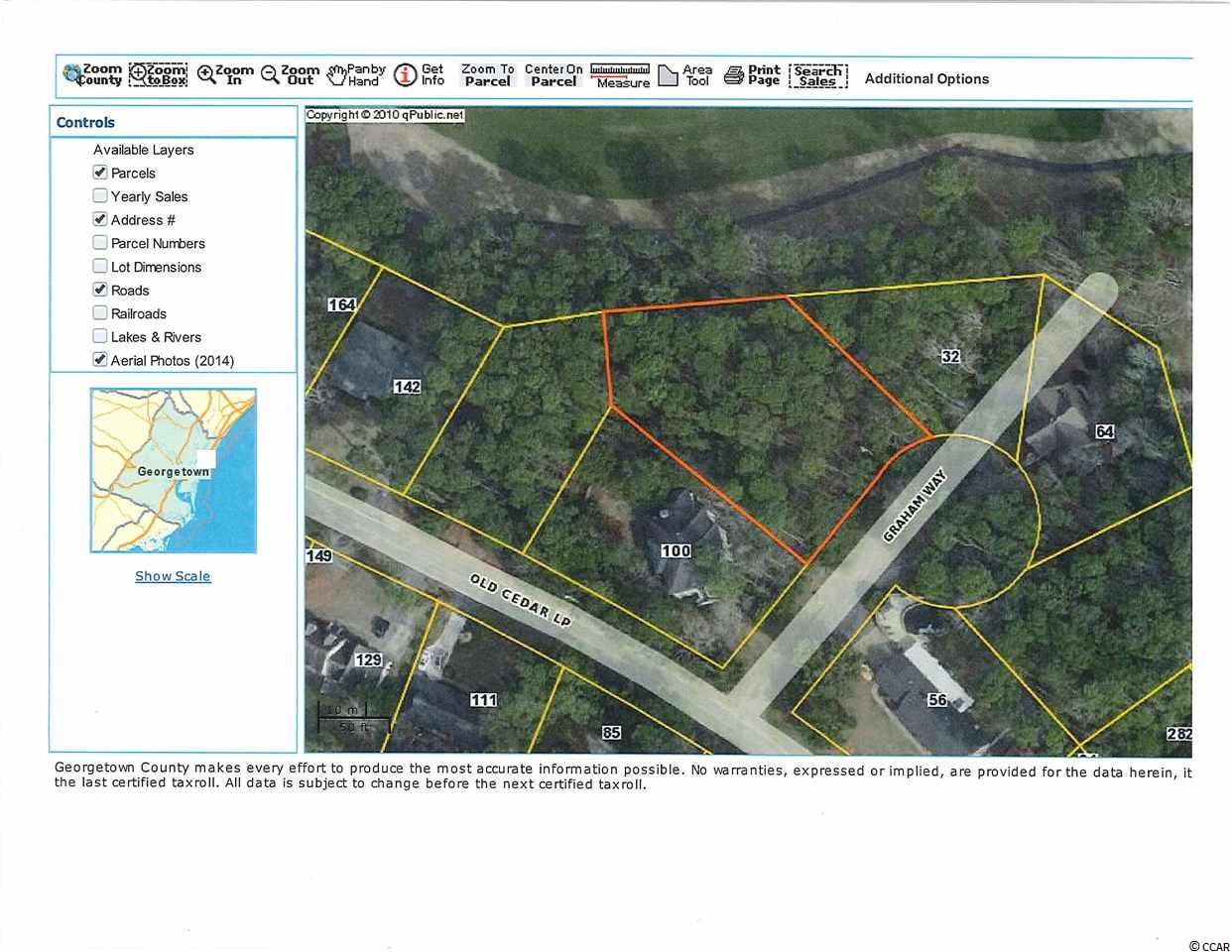The width and height of the screenshot is (1232, 952).
Task: Choose the Pan by Hand tool
Action: pyautogui.click(x=356, y=75)
